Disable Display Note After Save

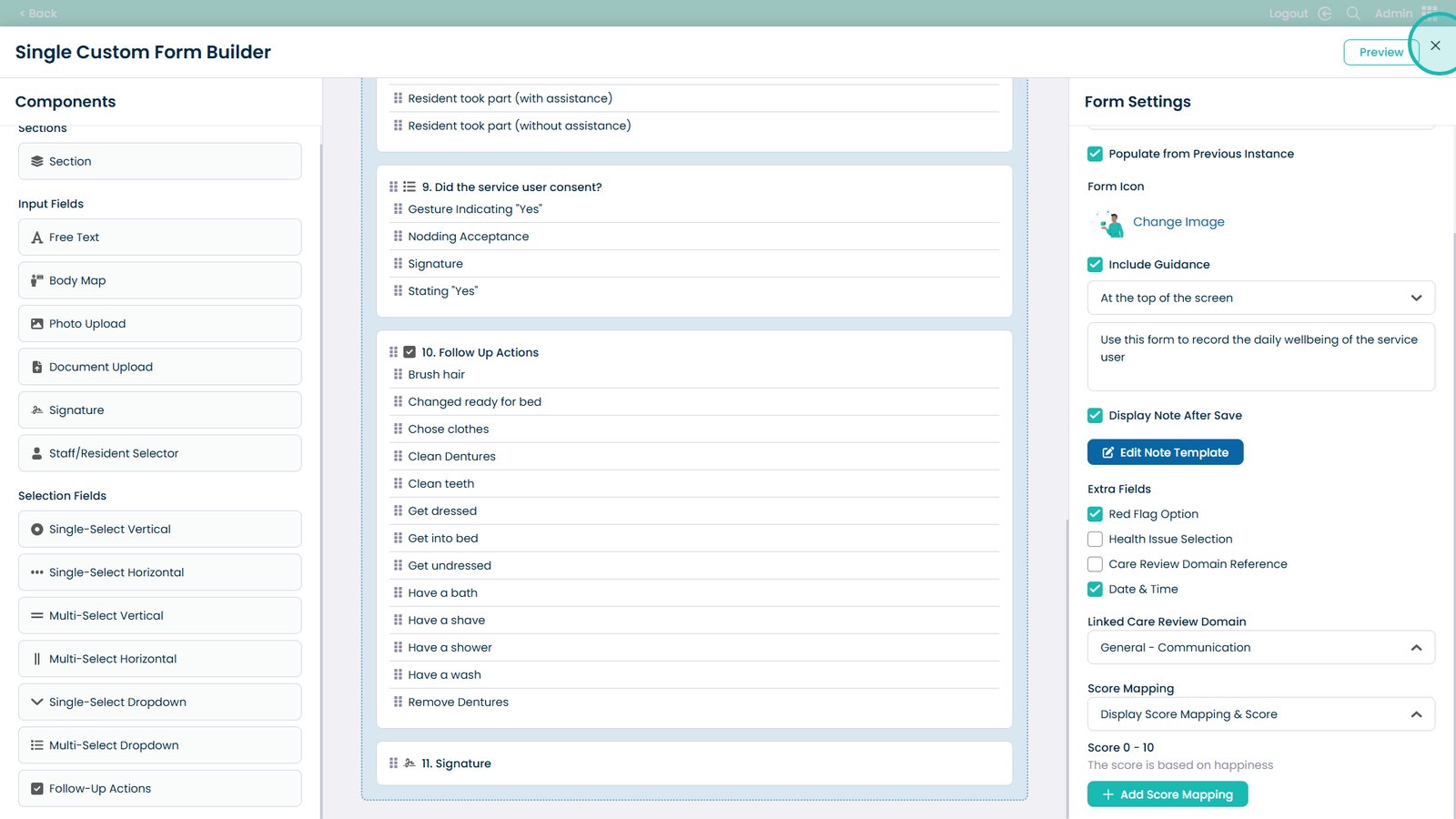1095,416
